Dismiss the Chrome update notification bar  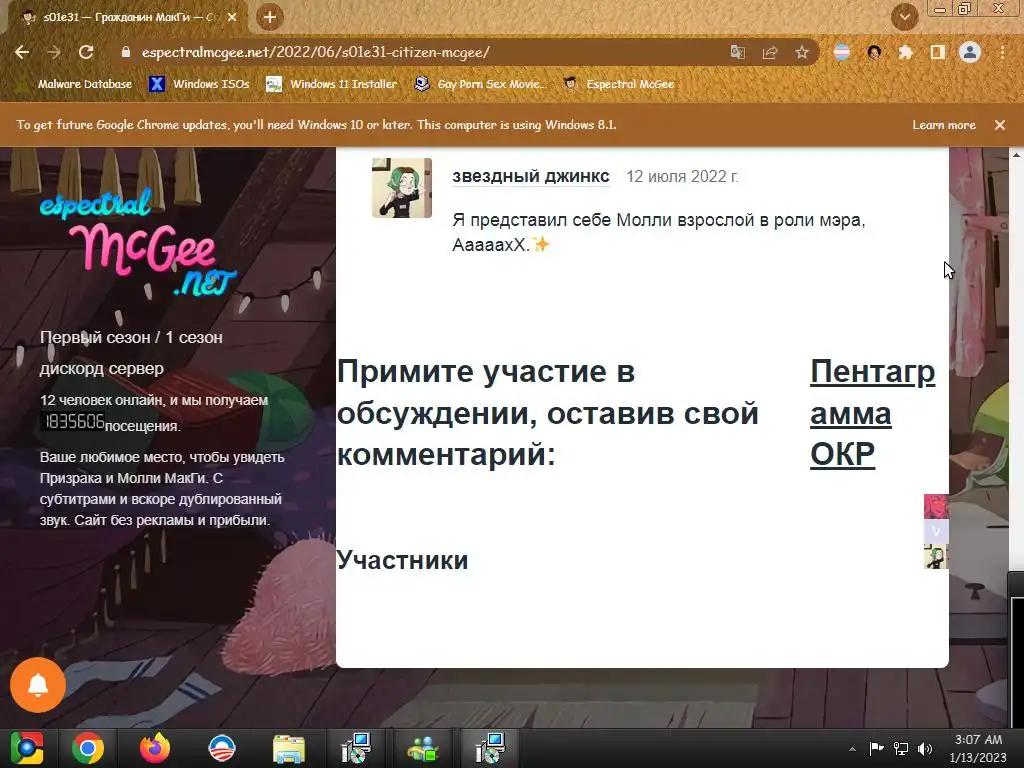1000,125
